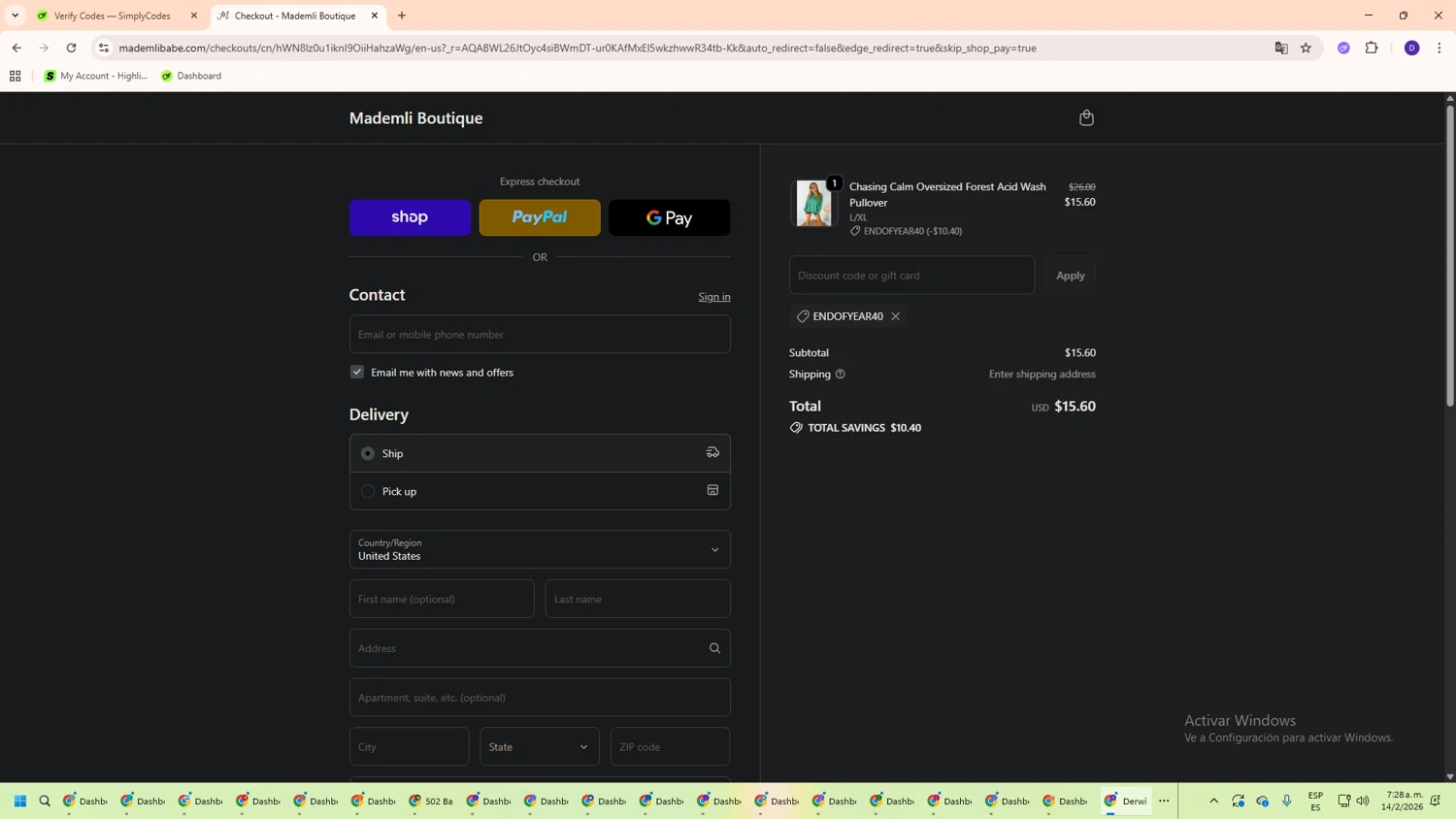Image resolution: width=1456 pixels, height=819 pixels.
Task: Open the clock showing 7:28 a.m.
Action: (x=1402, y=802)
